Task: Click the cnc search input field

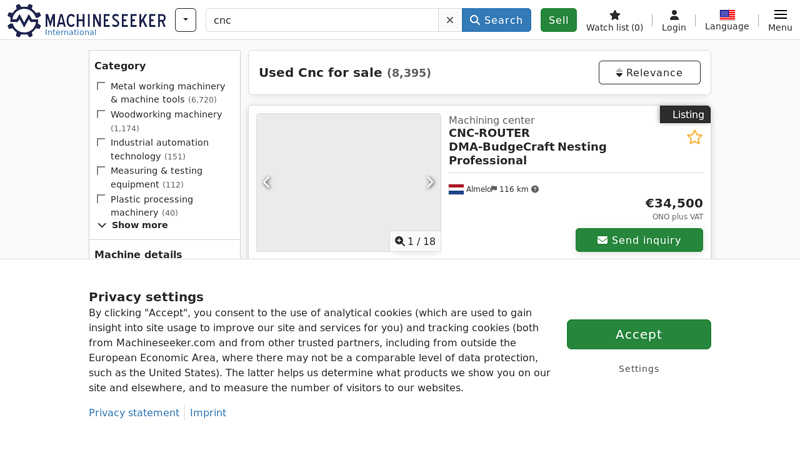Action: (320, 20)
